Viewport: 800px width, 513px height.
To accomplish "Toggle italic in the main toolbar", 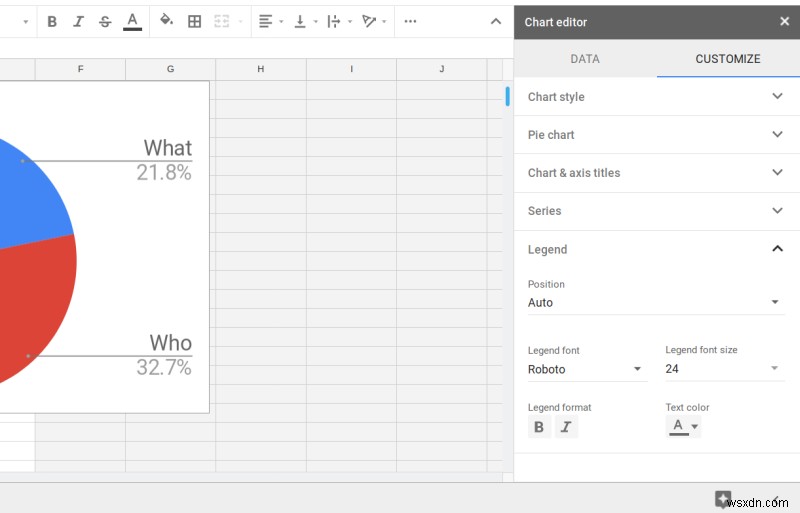I will pos(78,21).
